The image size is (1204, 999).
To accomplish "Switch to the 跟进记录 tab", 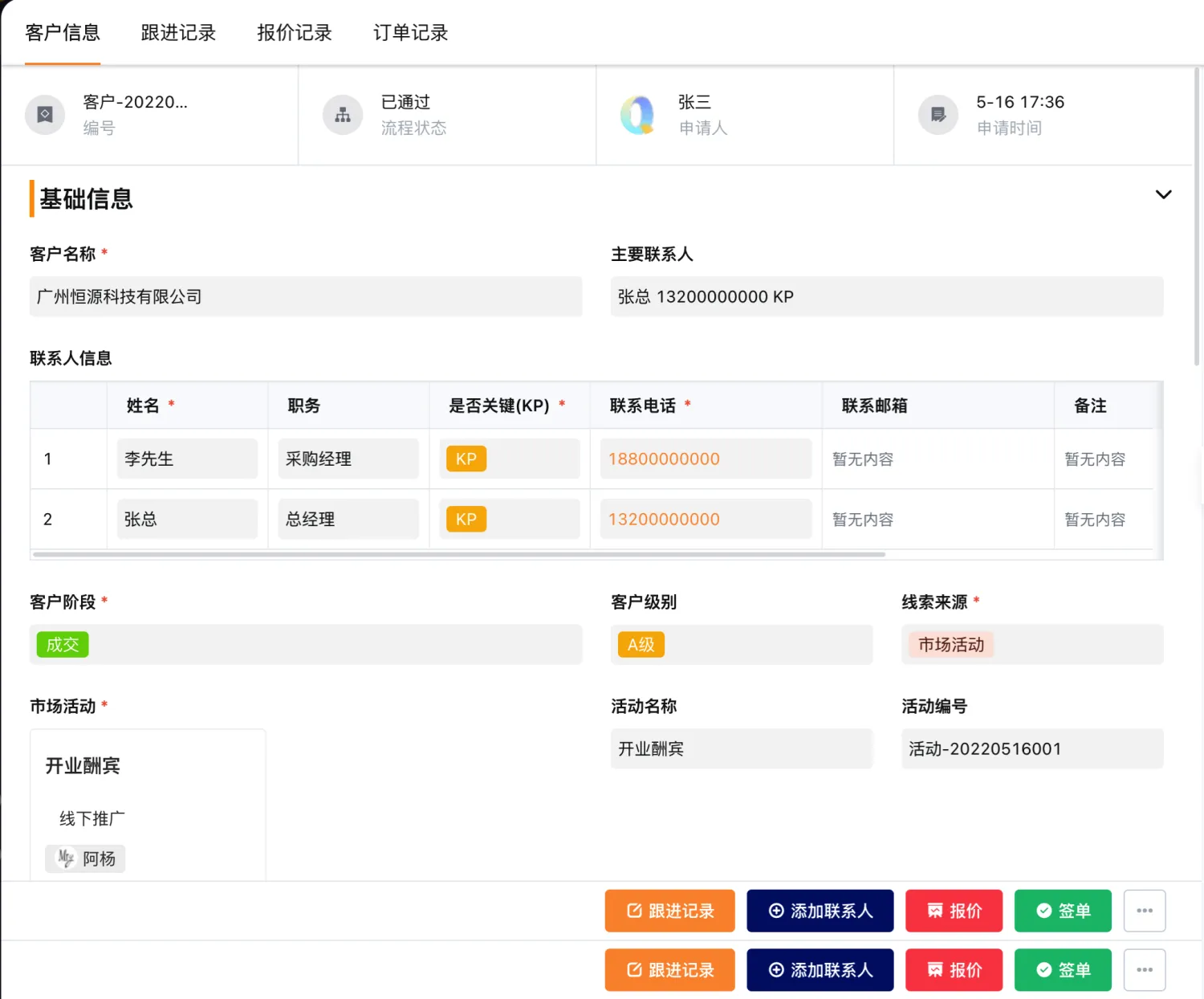I will pos(178,33).
